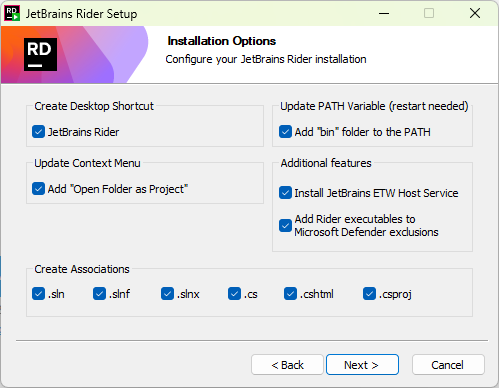Screen dimensions: 499x388
Task: Toggle Microsoft Defender exclusions checkbox
Action: click(x=285, y=226)
